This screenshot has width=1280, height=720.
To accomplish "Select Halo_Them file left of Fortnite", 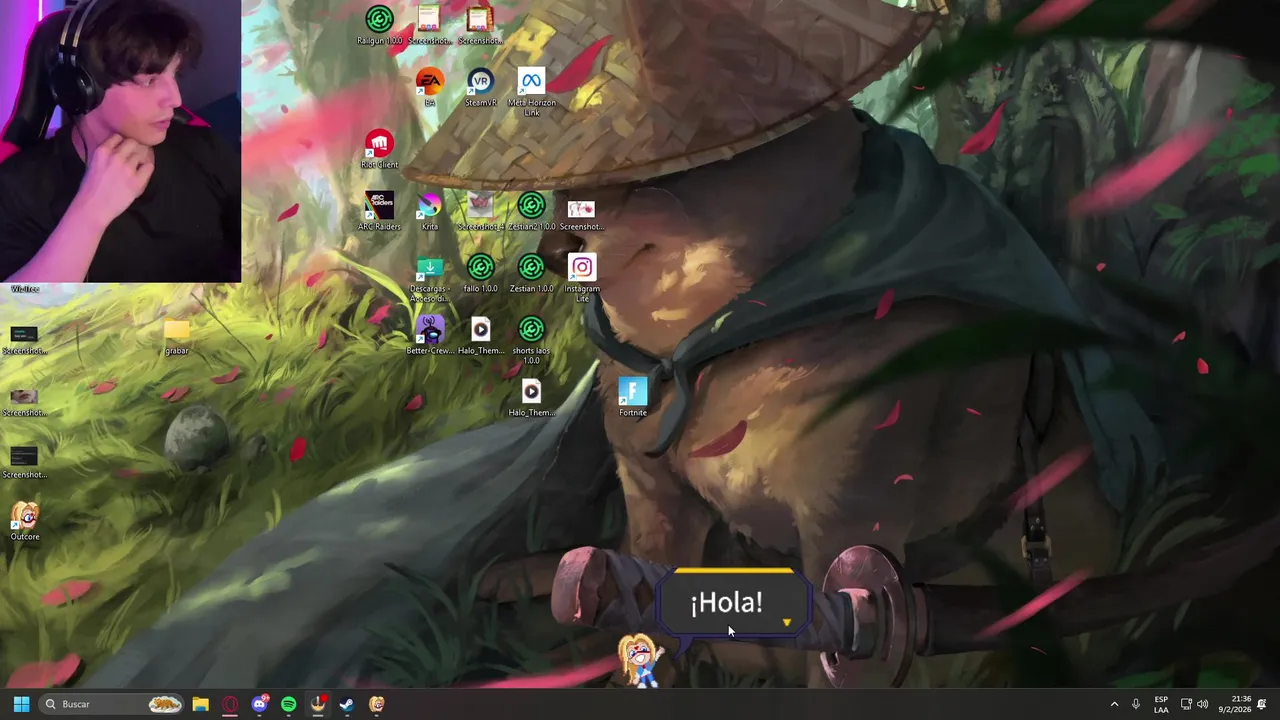I will (x=531, y=398).
